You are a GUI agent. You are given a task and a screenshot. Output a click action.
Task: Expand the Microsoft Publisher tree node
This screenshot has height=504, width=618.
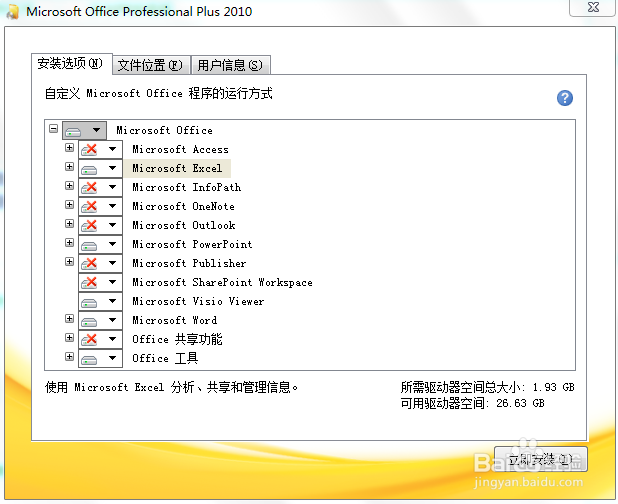point(69,262)
